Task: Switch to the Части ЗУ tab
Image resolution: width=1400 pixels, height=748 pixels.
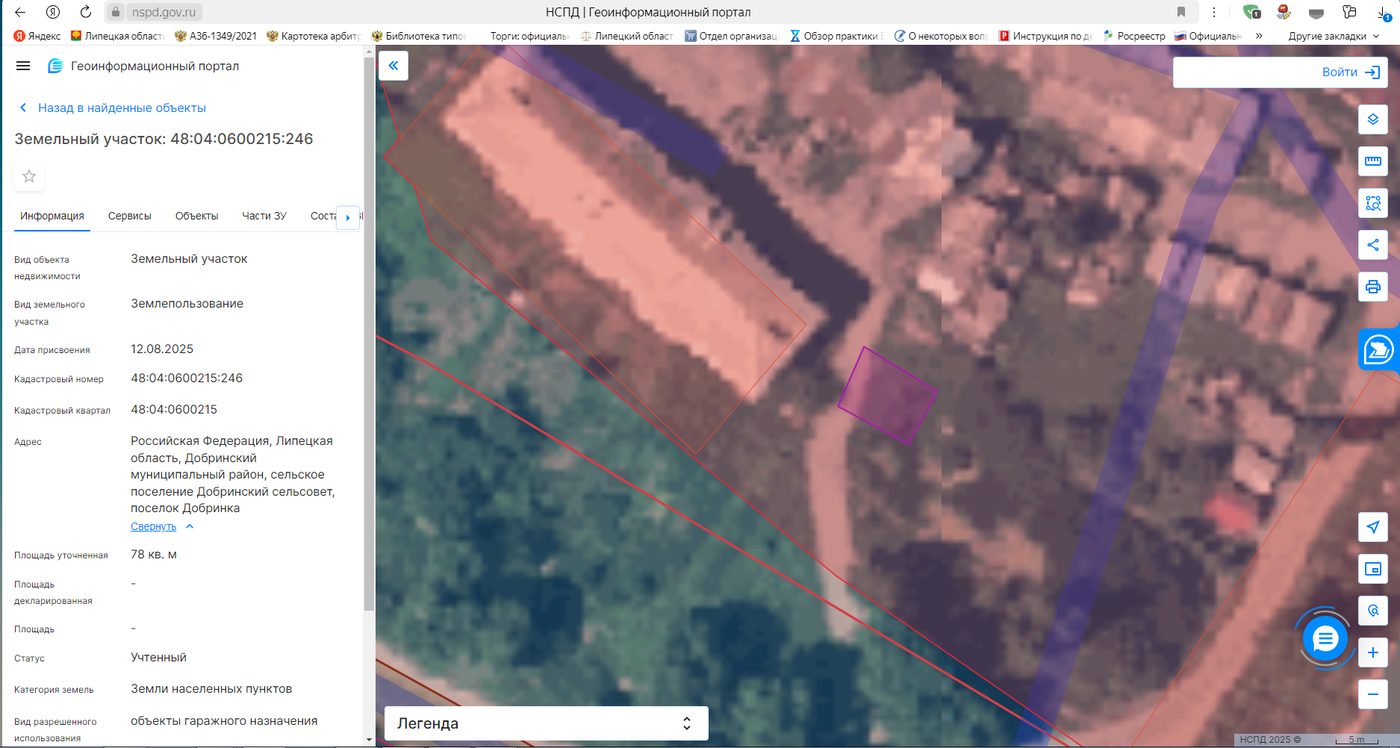Action: point(264,216)
